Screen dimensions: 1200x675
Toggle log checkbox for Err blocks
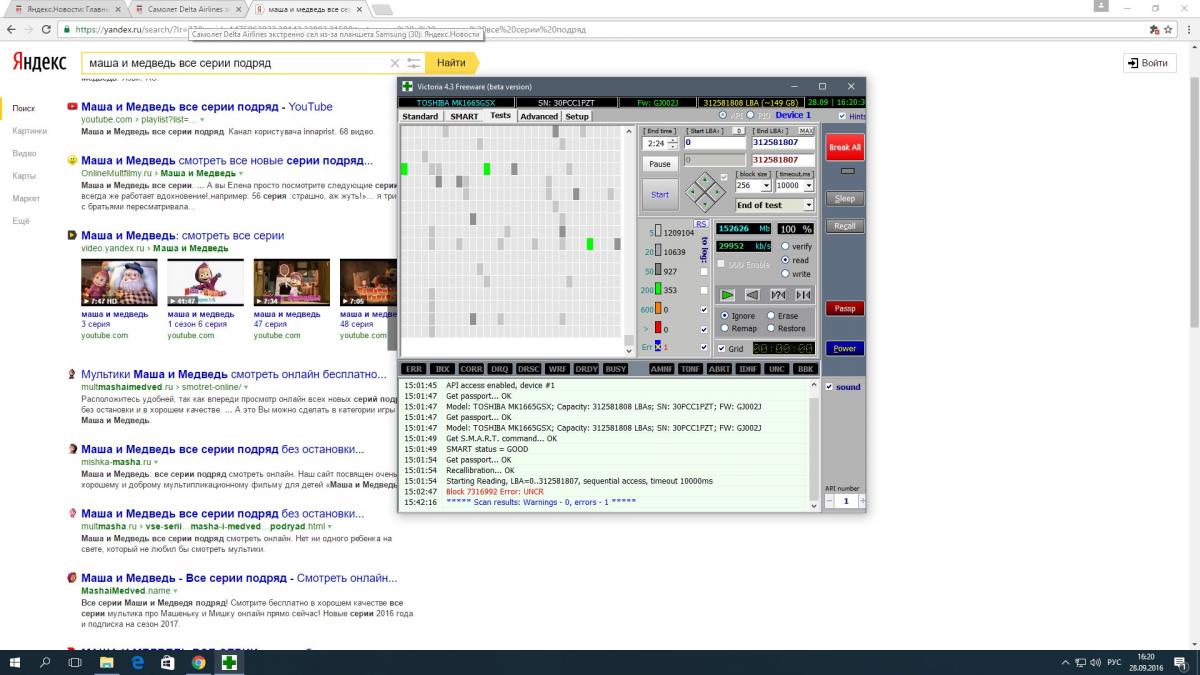coord(704,348)
